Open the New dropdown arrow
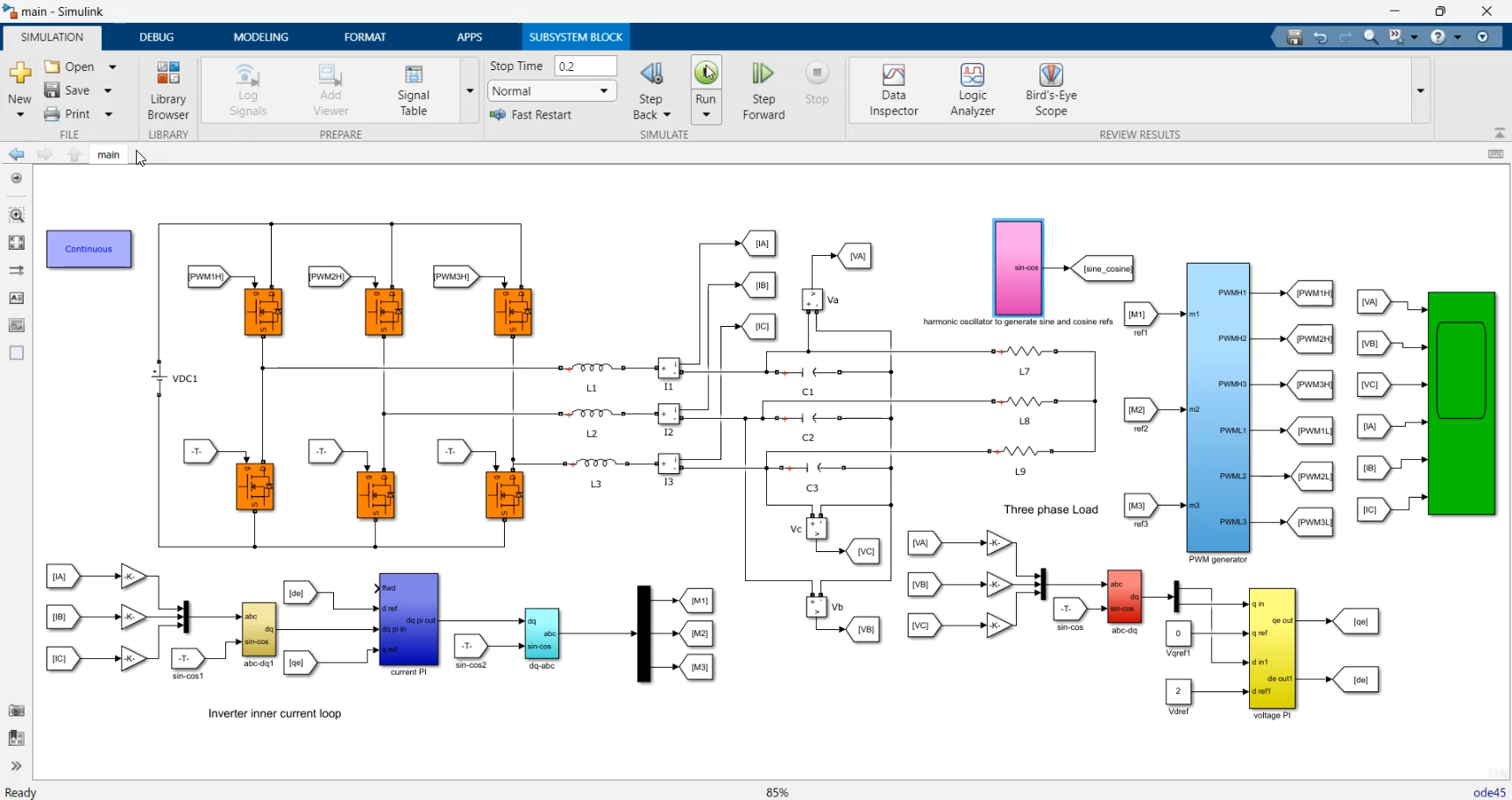 (19, 115)
